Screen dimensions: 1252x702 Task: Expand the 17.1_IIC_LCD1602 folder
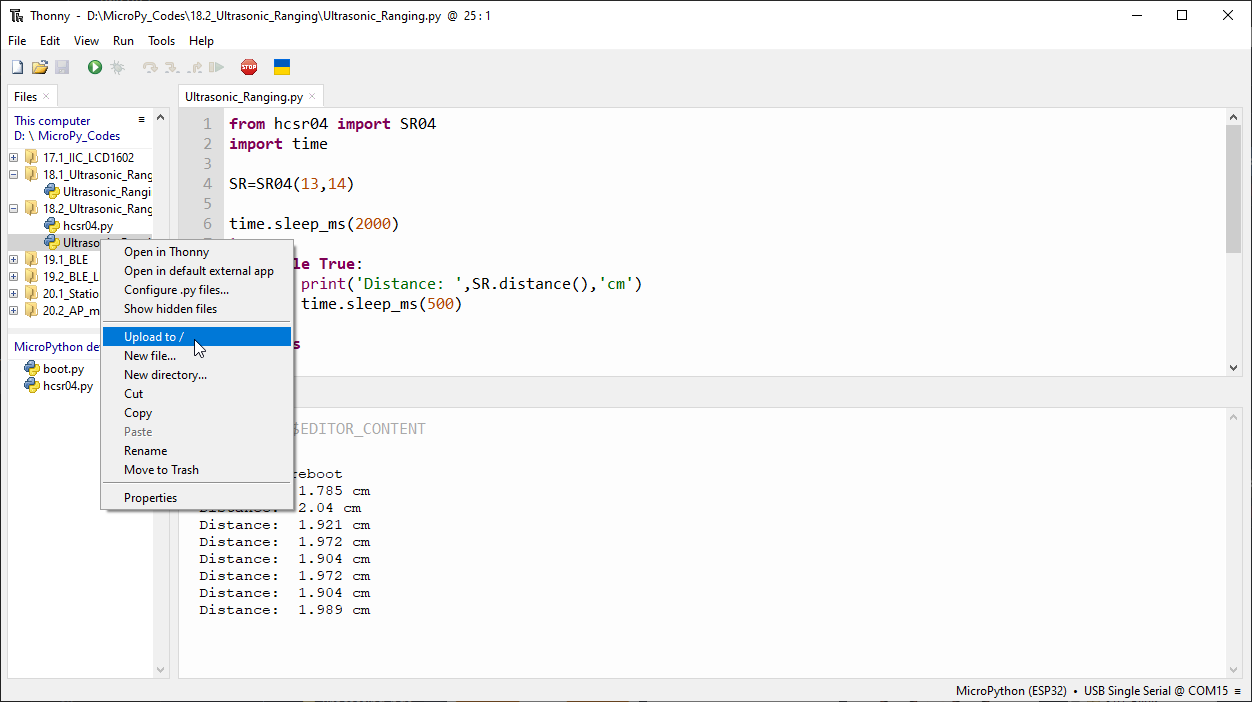click(14, 158)
